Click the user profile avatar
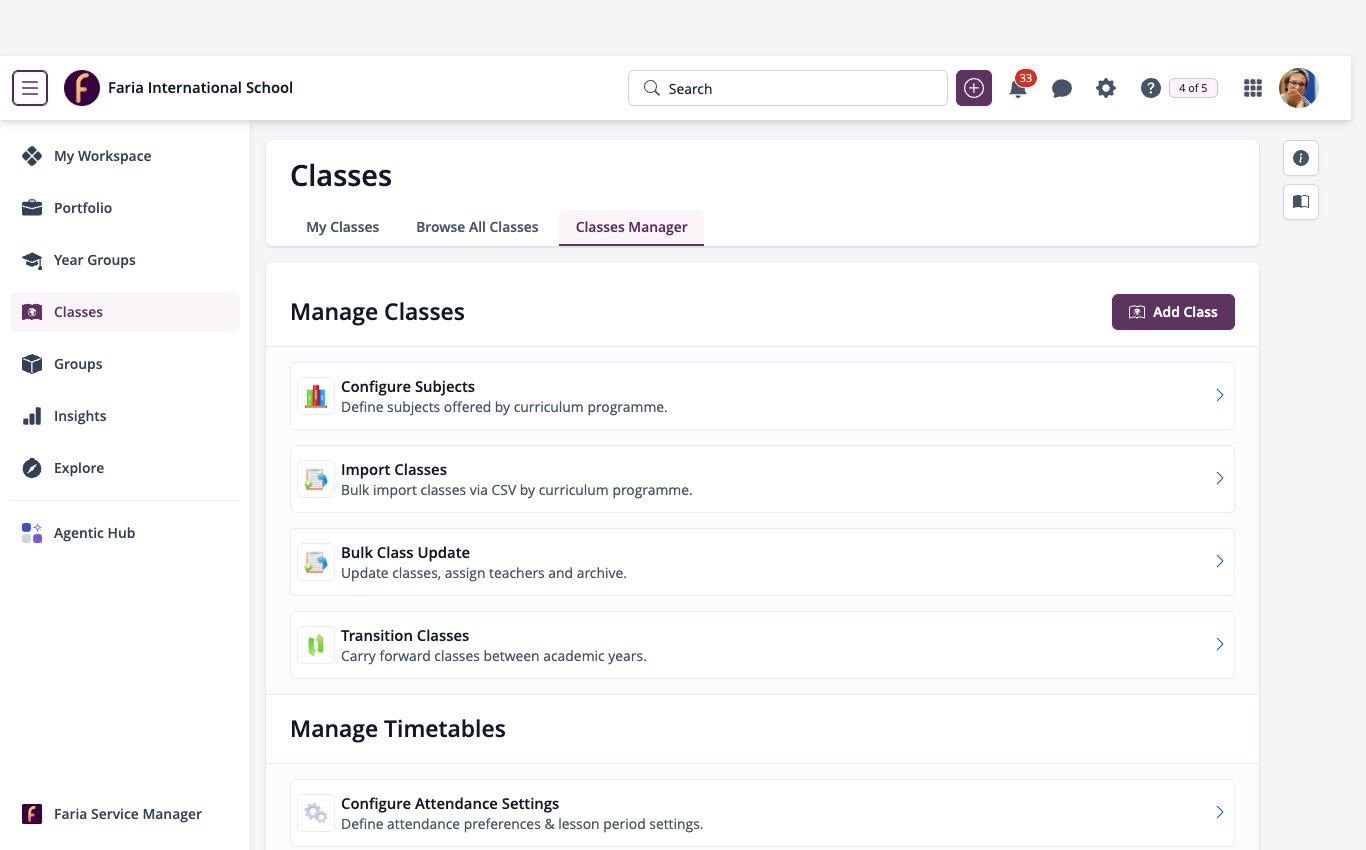1366x850 pixels. coord(1299,88)
